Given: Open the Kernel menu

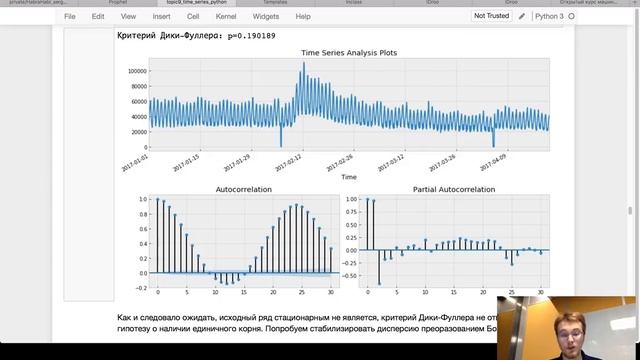Looking at the screenshot, I should [x=226, y=16].
